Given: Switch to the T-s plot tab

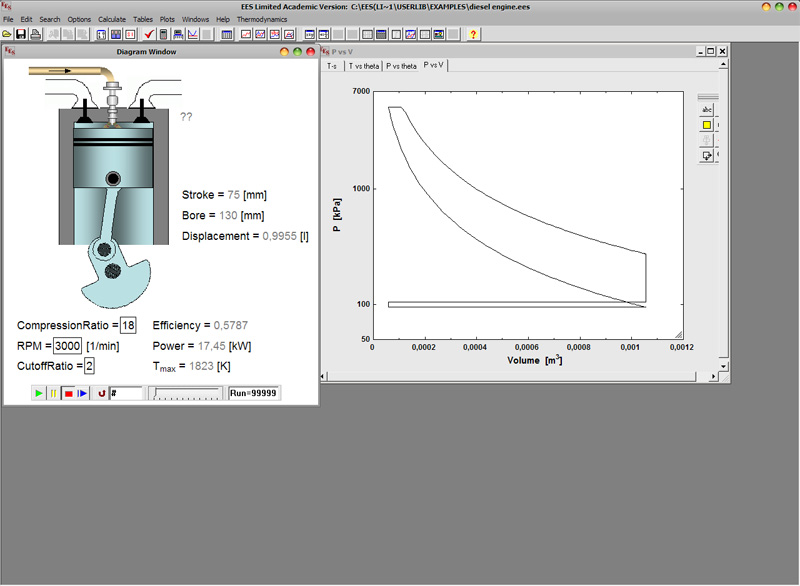Looking at the screenshot, I should (x=332, y=65).
